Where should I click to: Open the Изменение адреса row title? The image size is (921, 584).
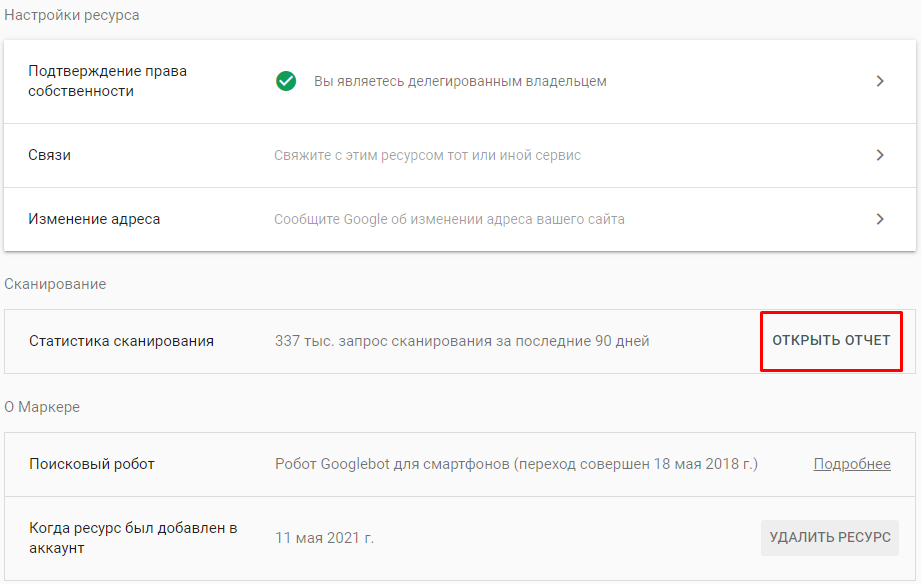tap(94, 219)
